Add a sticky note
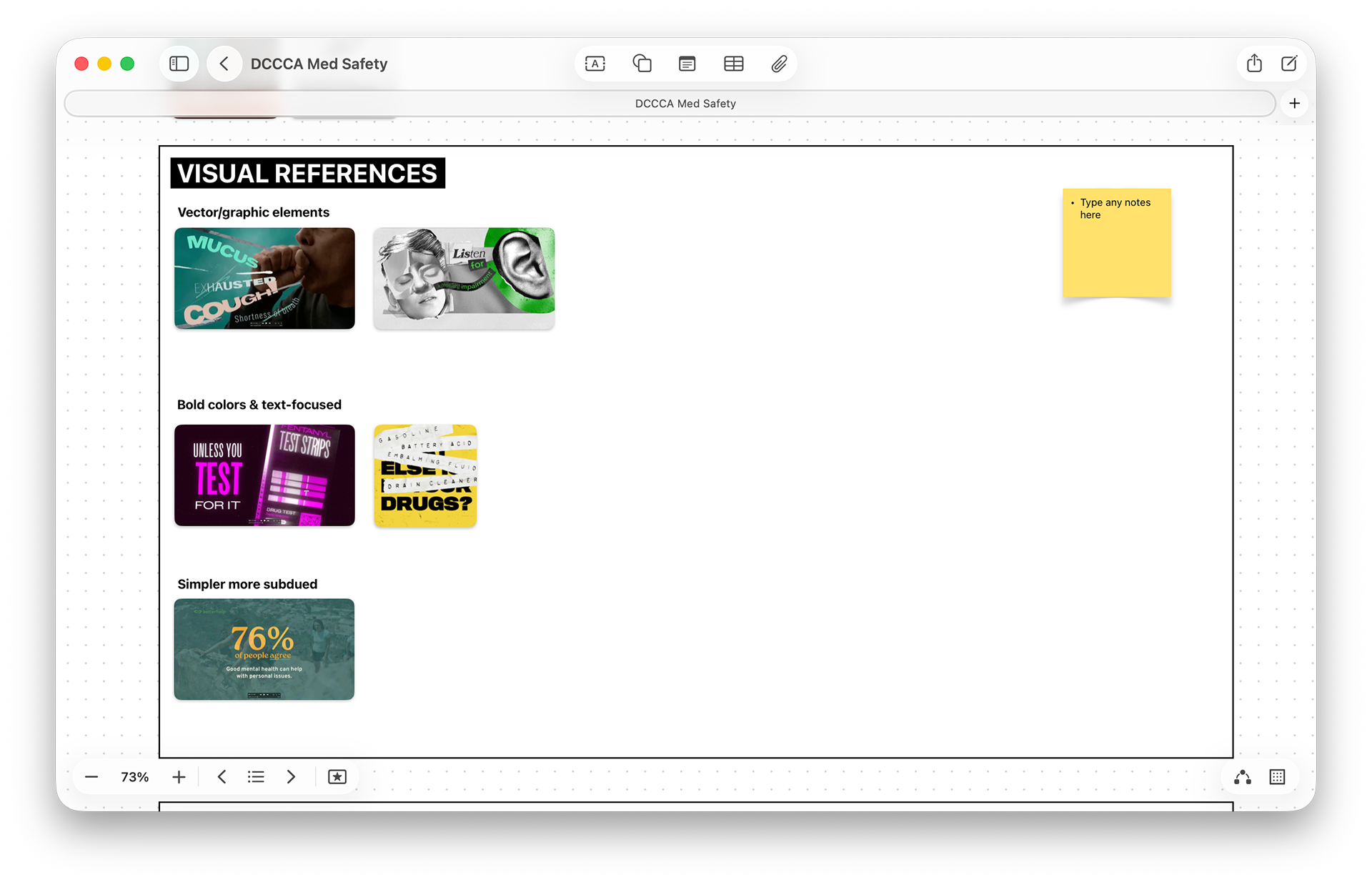This screenshot has width=1372, height=885. click(687, 64)
